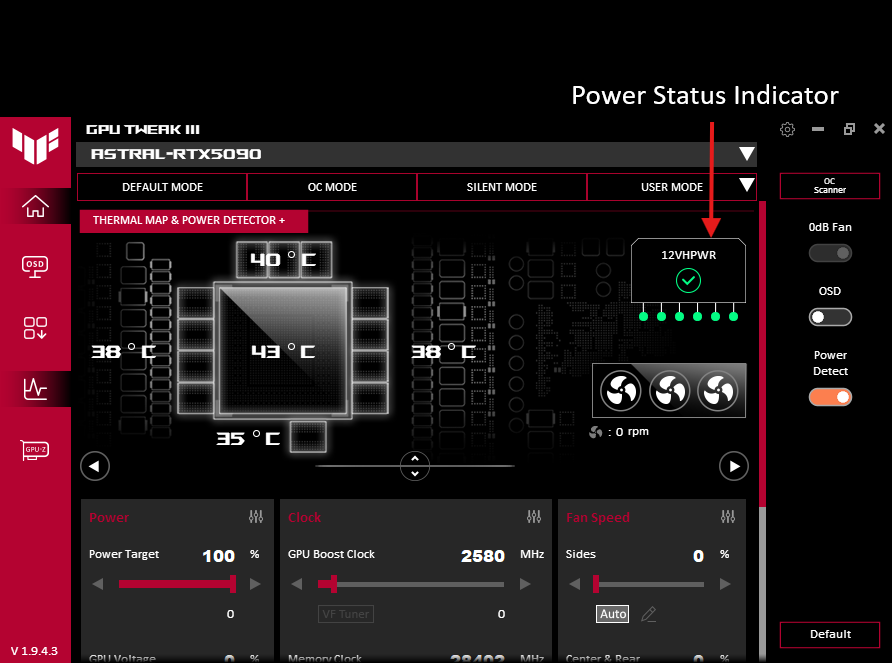Image resolution: width=892 pixels, height=663 pixels.
Task: Open the OSD settings sidebar icon
Action: click(35, 266)
